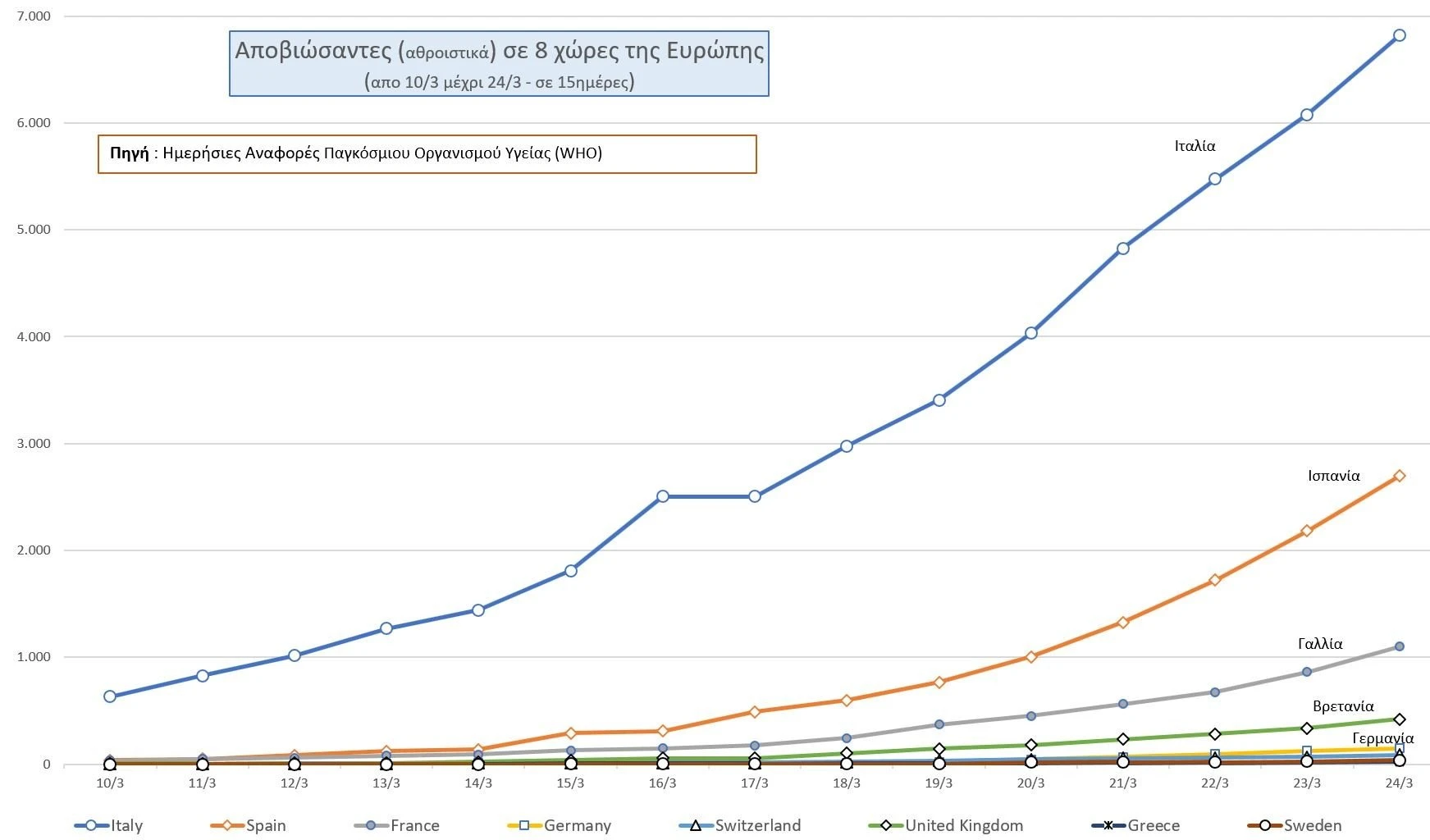Select the Βρετανία series label
This screenshot has width=1430, height=840.
[x=1343, y=706]
